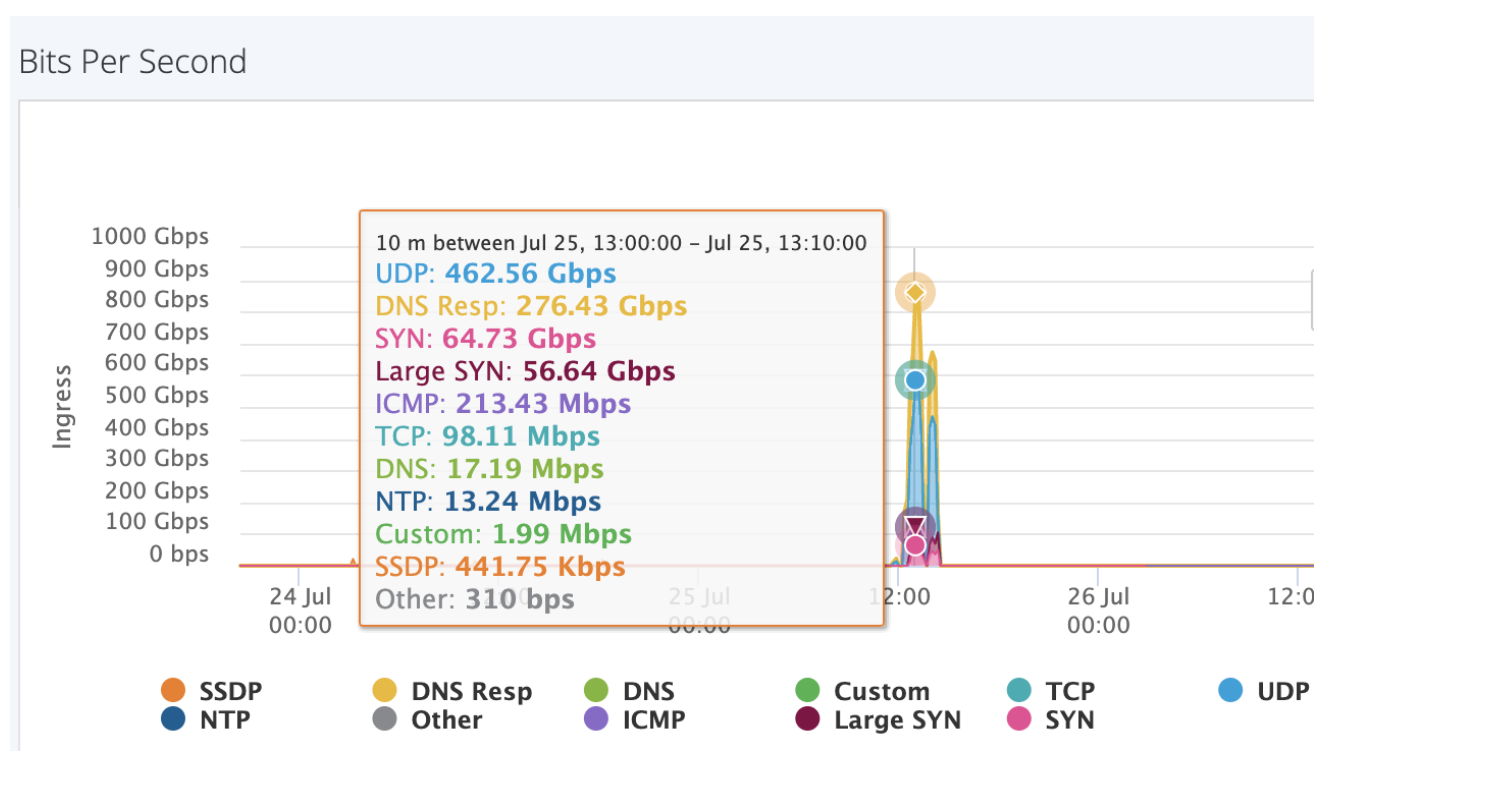Click the NTP legend dark blue dot
The image size is (1510, 802).
pyautogui.click(x=173, y=720)
